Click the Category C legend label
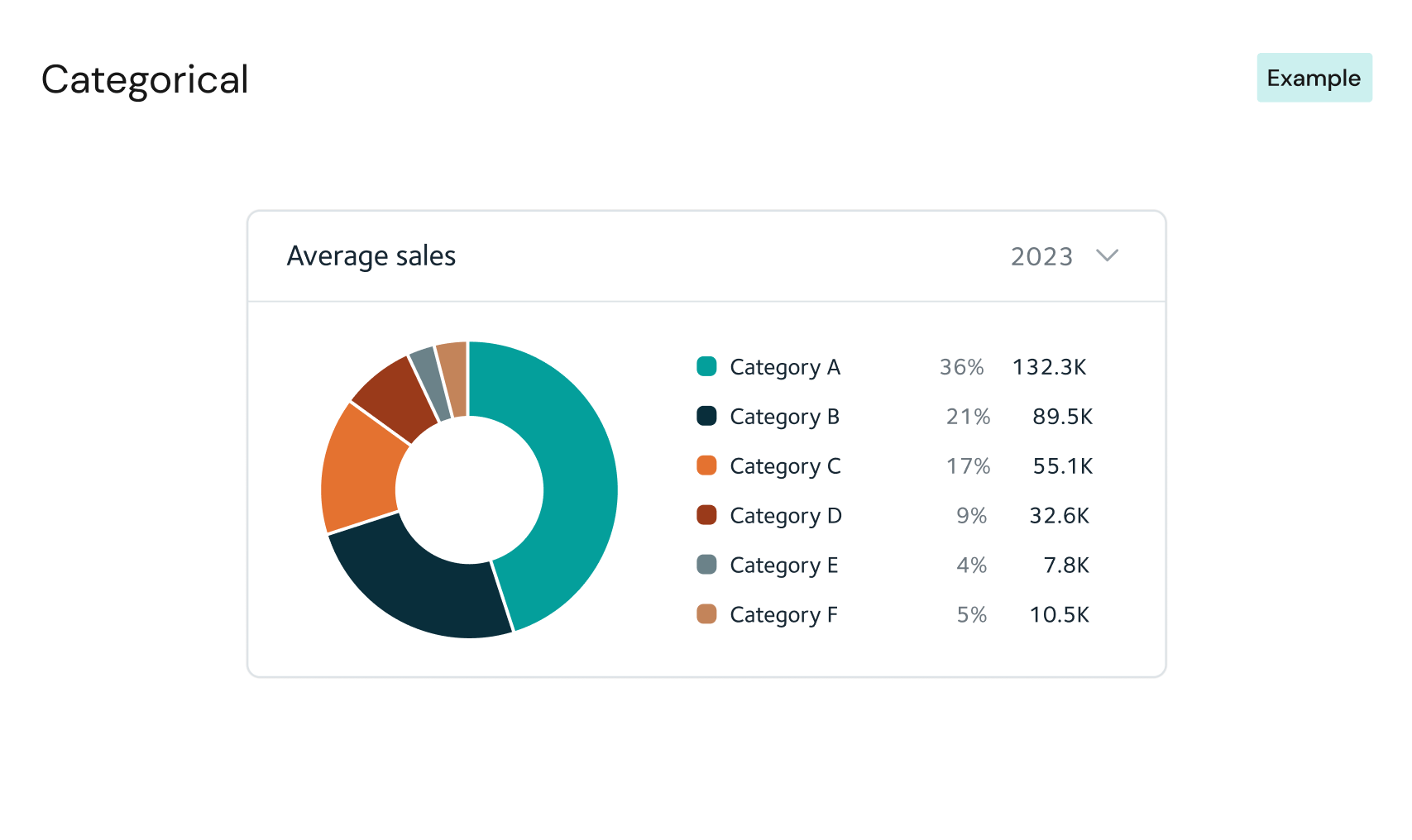1412x840 pixels. [x=784, y=466]
